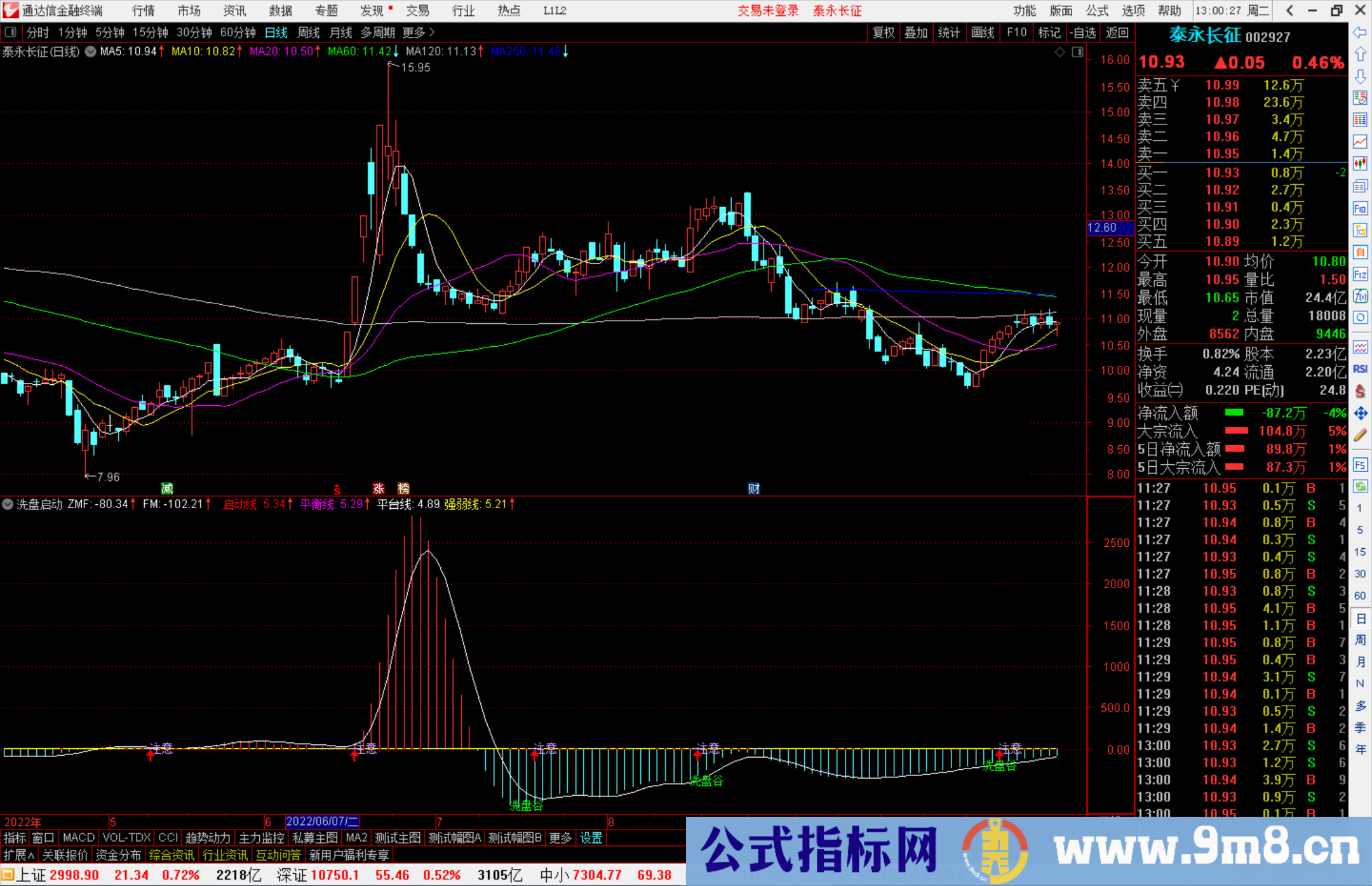Open the 更多 period dropdown next to 月线

pyautogui.click(x=416, y=32)
